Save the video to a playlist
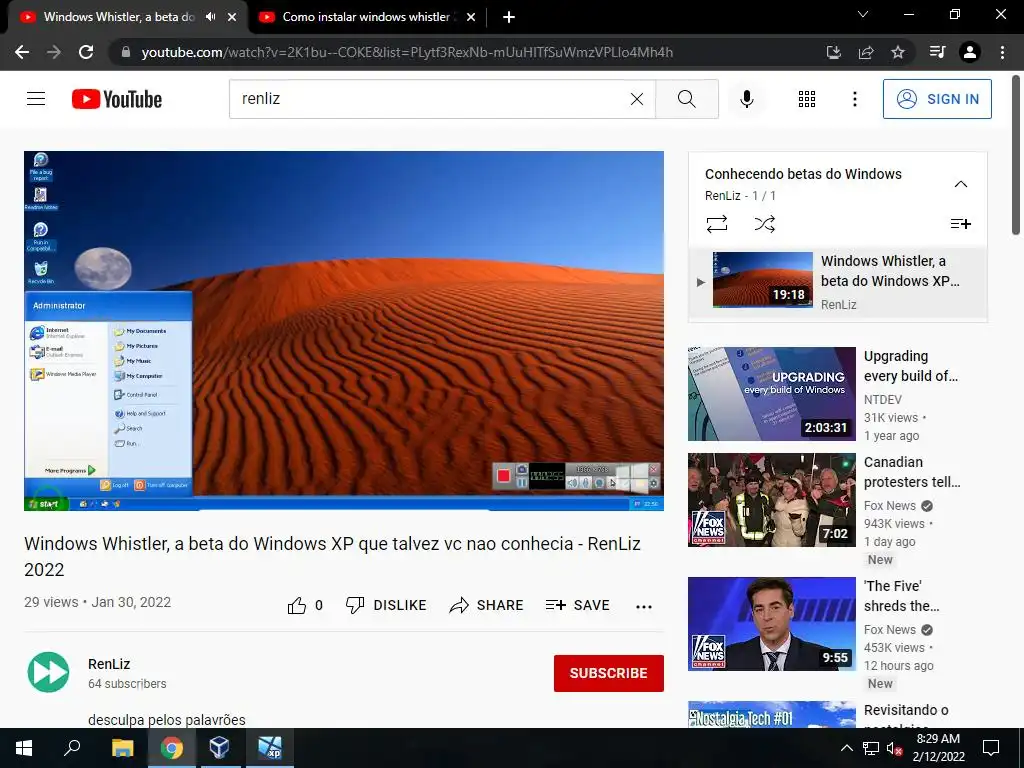1024x768 pixels. pos(577,605)
